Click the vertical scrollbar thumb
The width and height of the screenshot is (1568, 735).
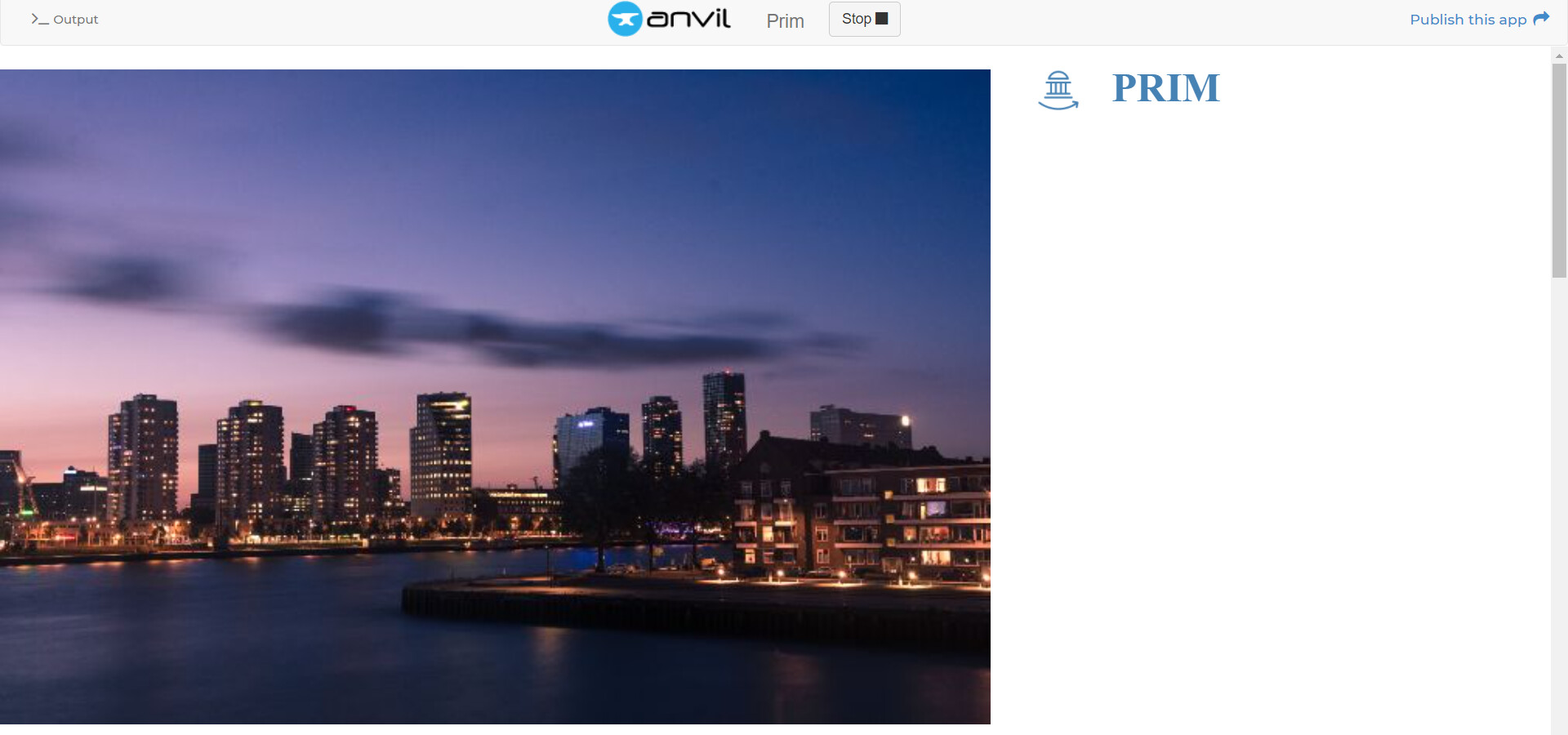point(1559,171)
